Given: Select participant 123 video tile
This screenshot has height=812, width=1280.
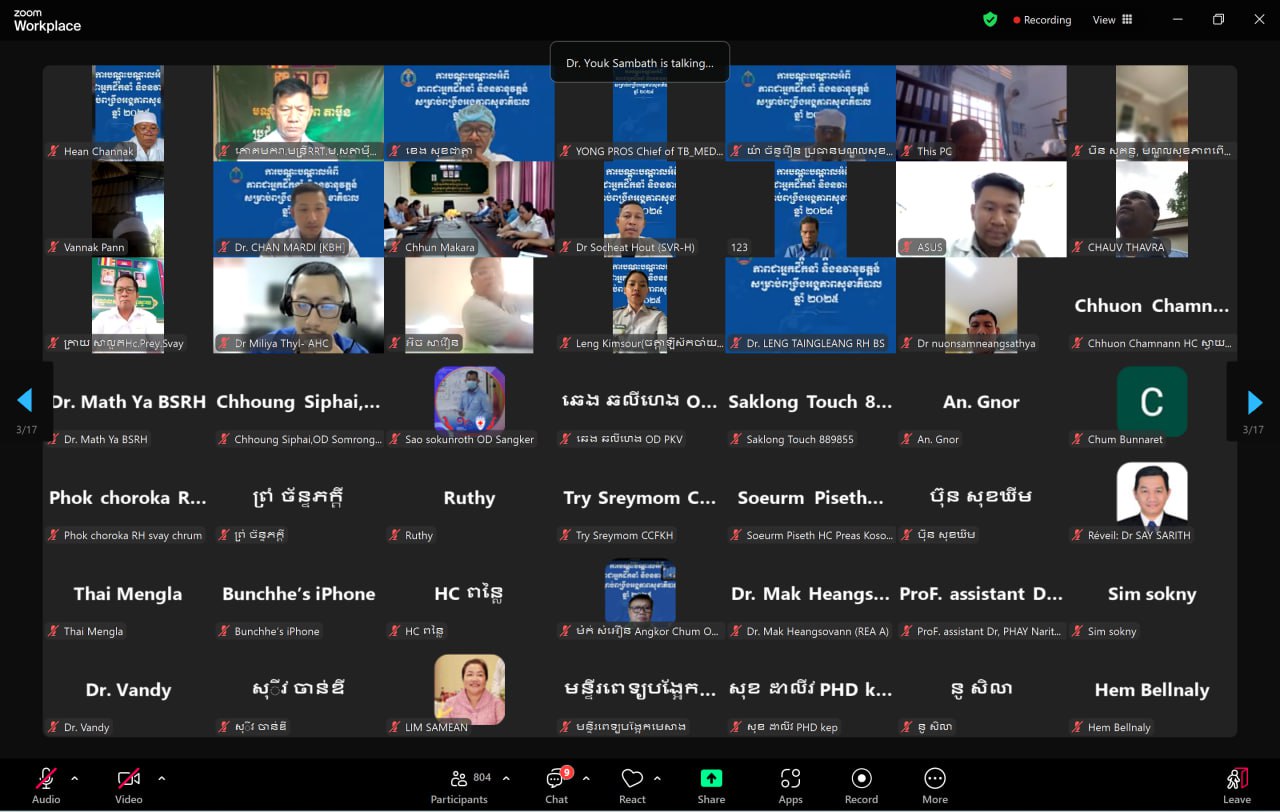Looking at the screenshot, I should [811, 209].
